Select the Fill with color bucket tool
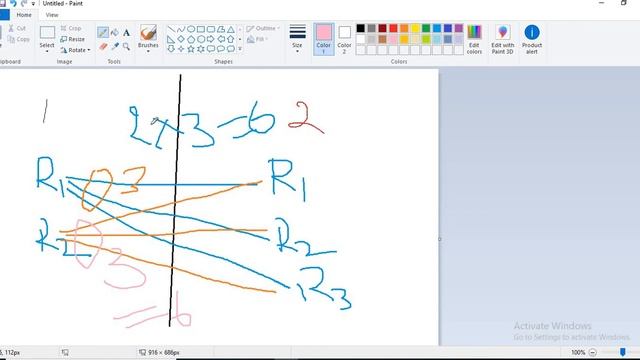This screenshot has height=360, width=640. click(115, 33)
